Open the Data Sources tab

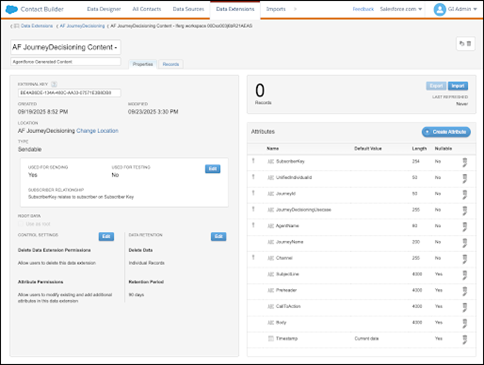(188, 9)
